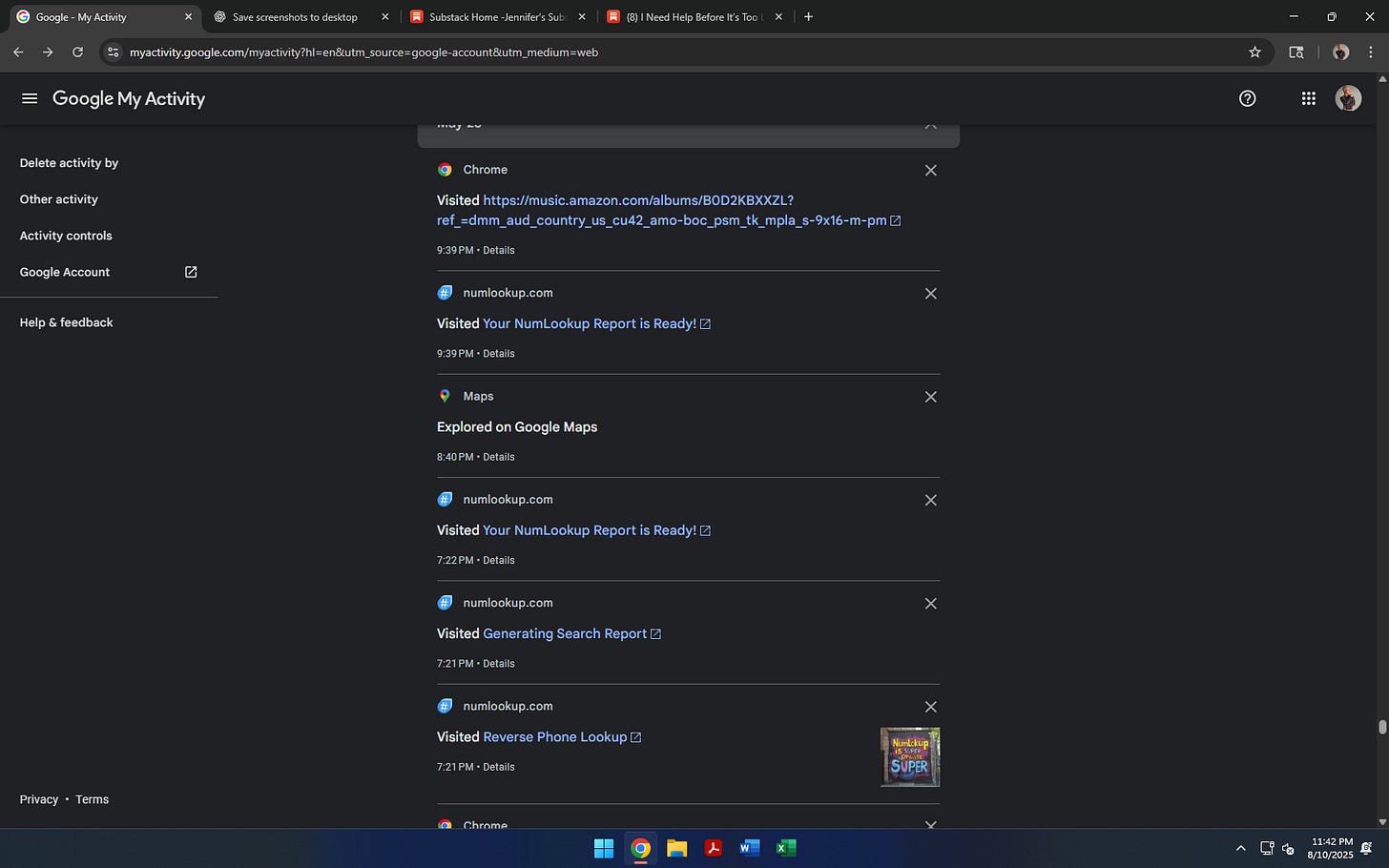Open Activity controls in sidebar
This screenshot has height=868, width=1389.
coord(66,236)
